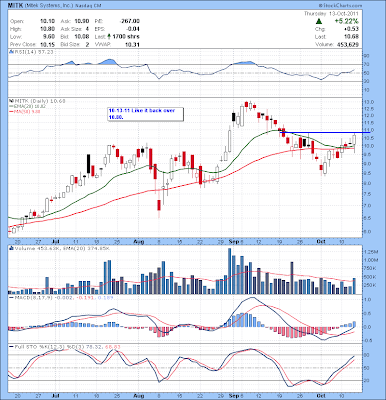Screen dimensions: 386x400
Task: Click the Aug label below price chart
Action: pos(138,241)
